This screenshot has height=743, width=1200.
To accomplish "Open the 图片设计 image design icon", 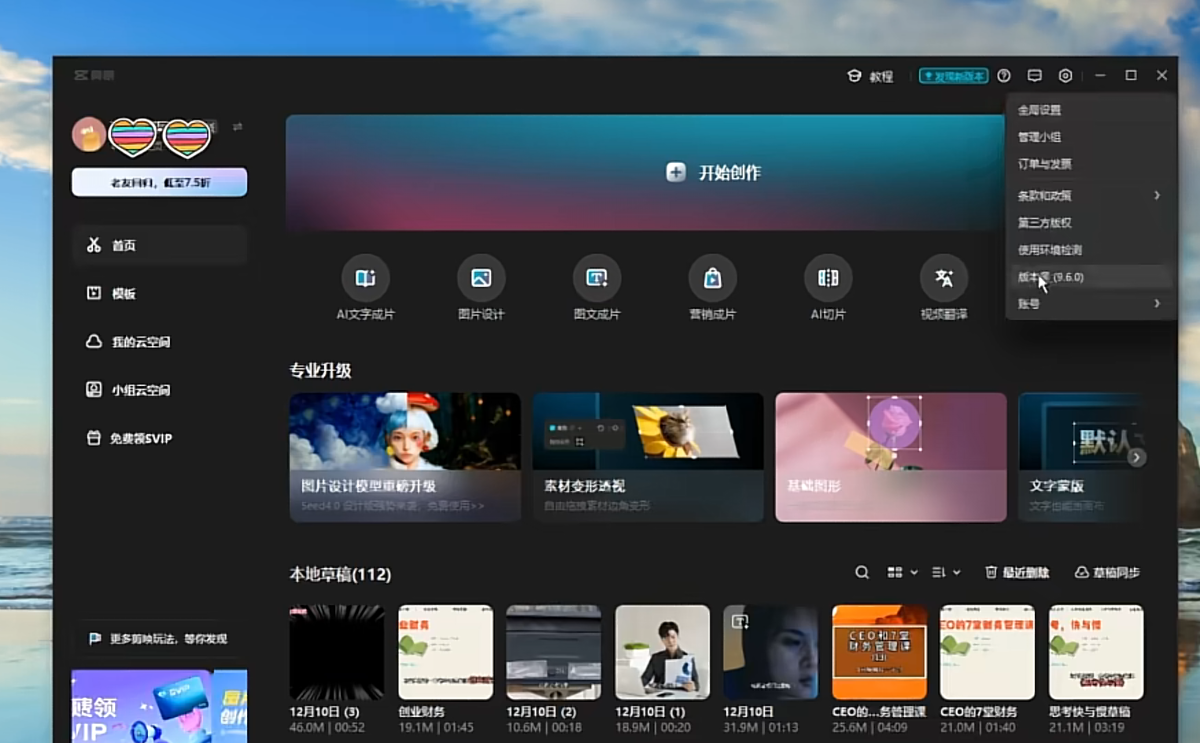I will (481, 279).
